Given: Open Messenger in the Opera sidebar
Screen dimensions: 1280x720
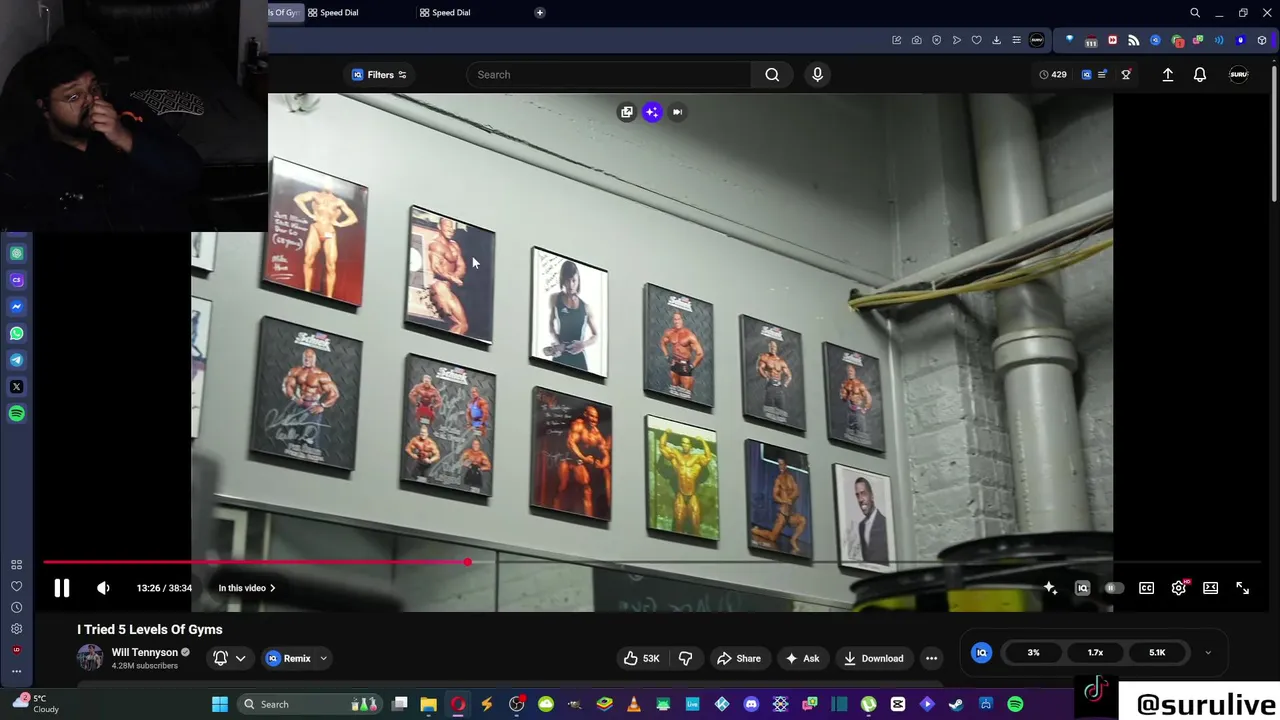Looking at the screenshot, I should [x=16, y=307].
